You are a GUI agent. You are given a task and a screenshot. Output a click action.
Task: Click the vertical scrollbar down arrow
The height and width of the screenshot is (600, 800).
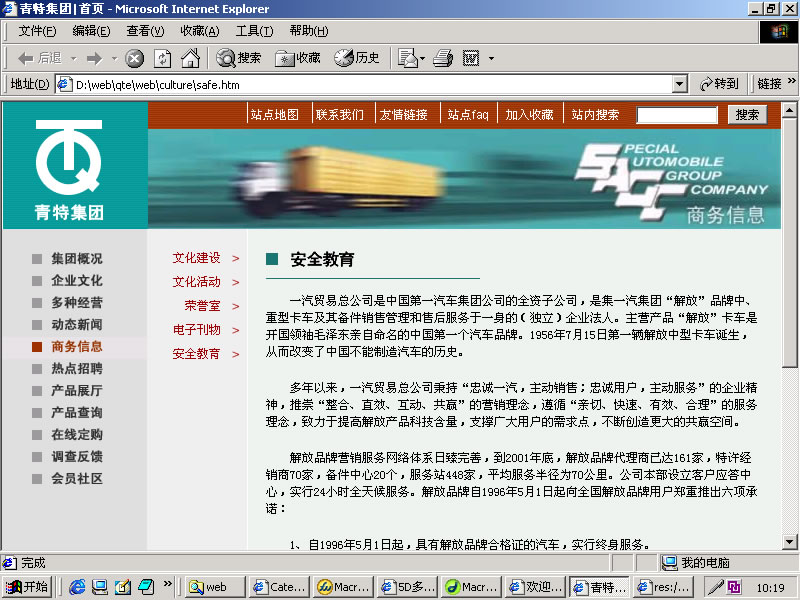point(789,542)
